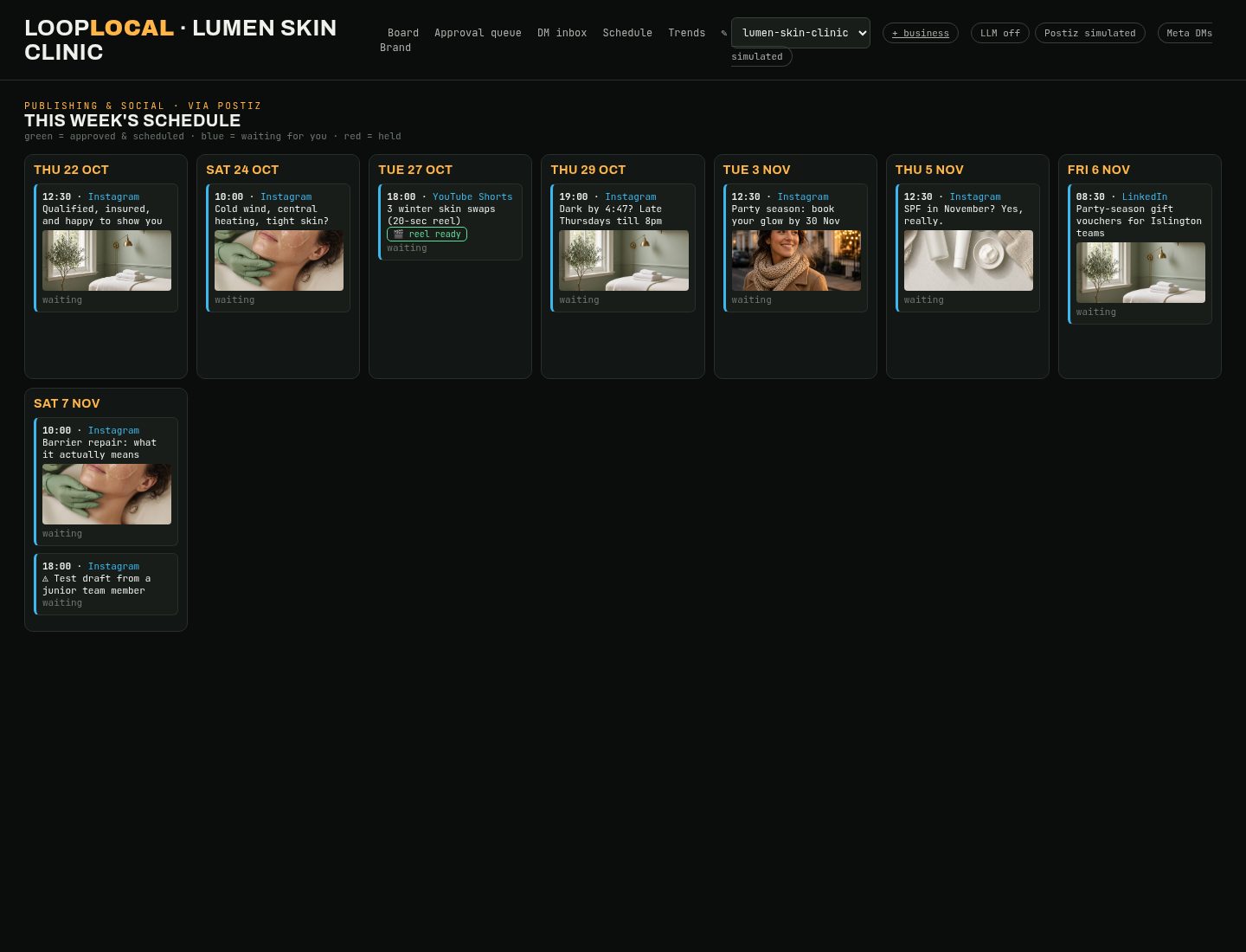Click the warning triangle on the Test draft card
1246x952 pixels.
(46, 579)
